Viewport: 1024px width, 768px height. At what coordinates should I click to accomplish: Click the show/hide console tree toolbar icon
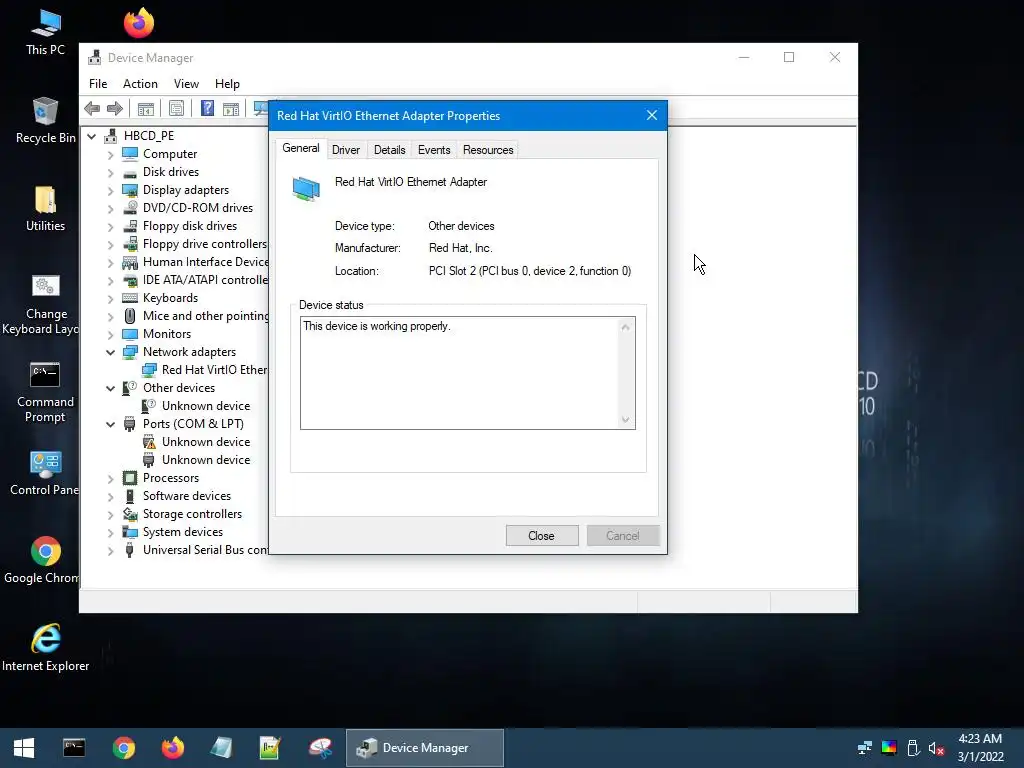pos(146,108)
